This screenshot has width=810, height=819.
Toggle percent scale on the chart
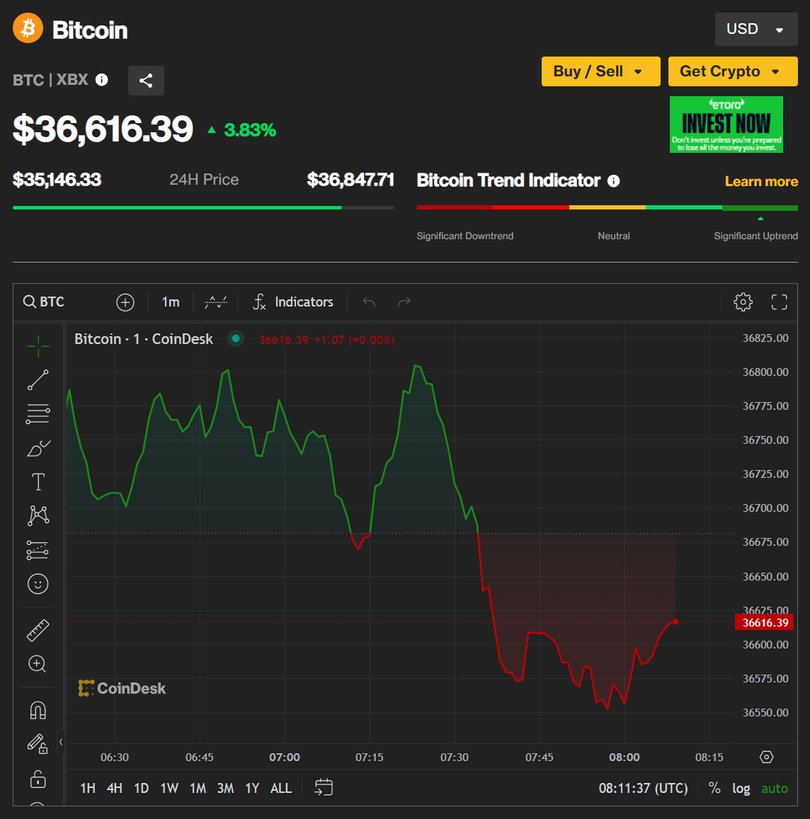pyautogui.click(x=714, y=788)
